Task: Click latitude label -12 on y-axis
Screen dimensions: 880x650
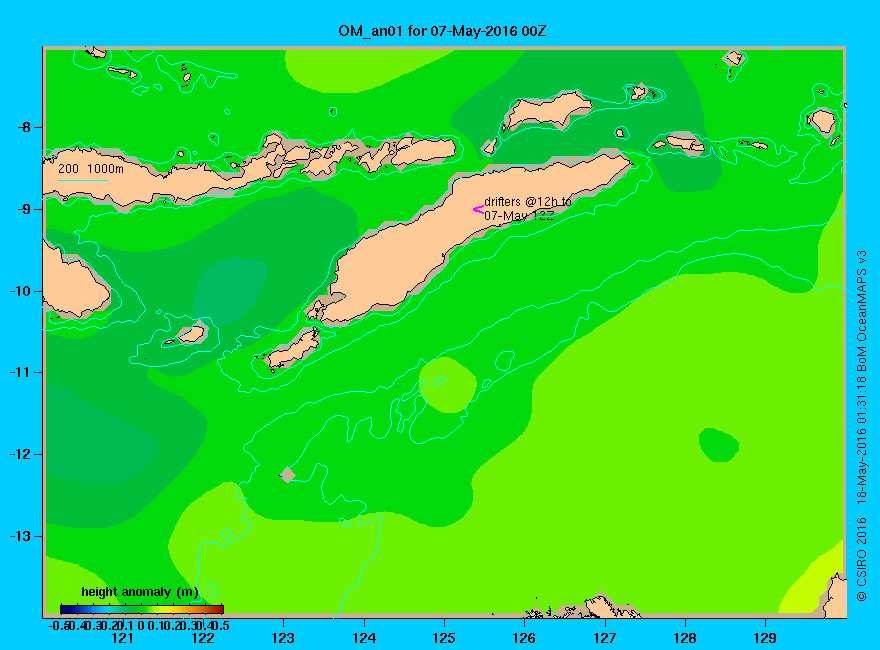Action: coord(20,454)
